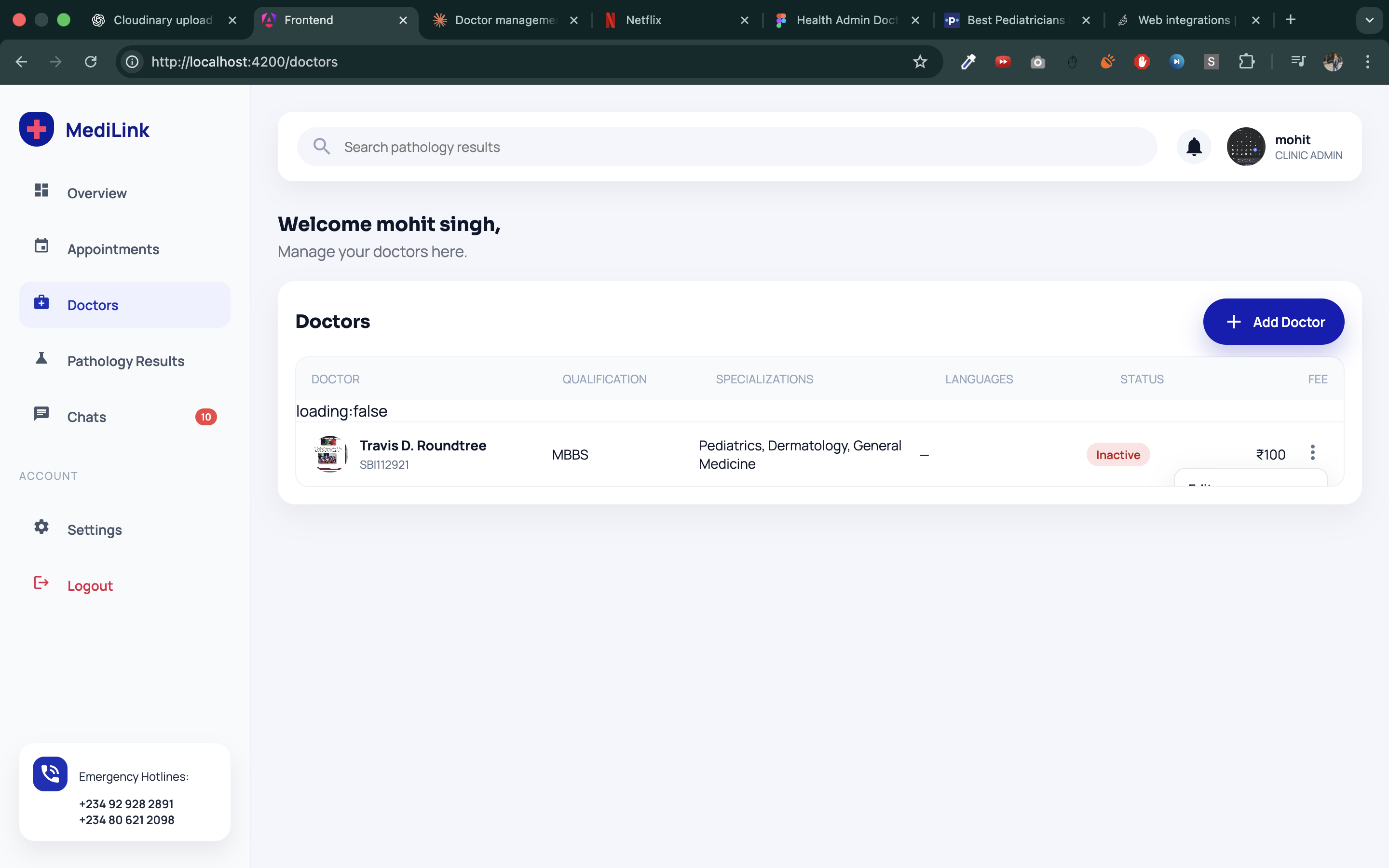Open Overview from the sidebar

coord(96,193)
